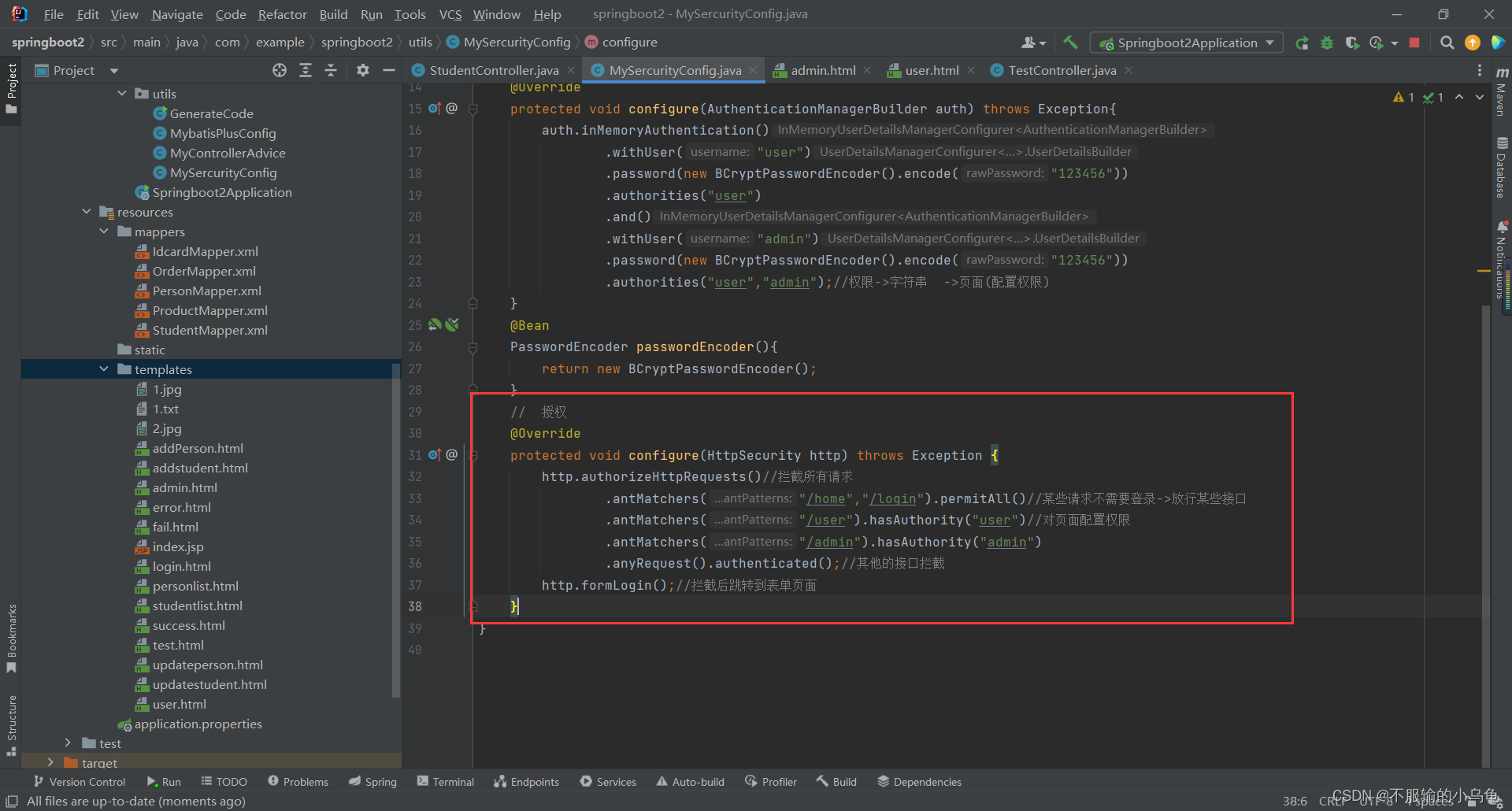Select login.html in templates
1512x811 pixels.
(181, 566)
